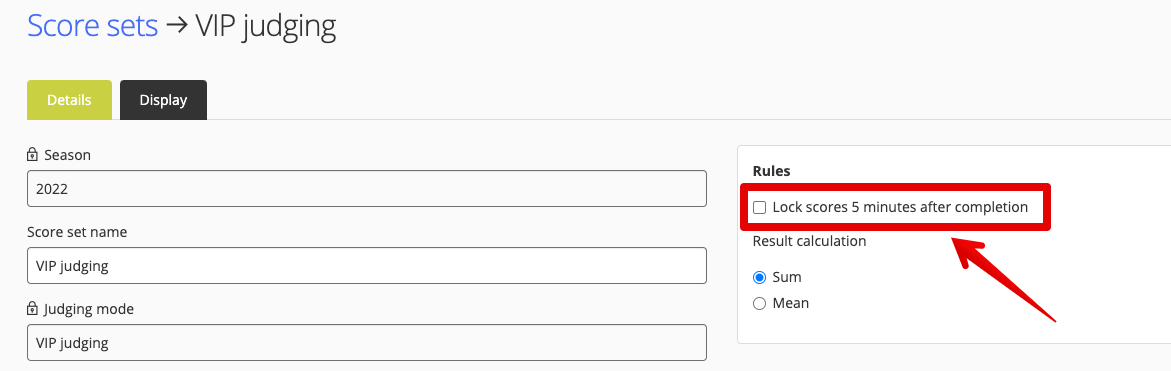Click the VIP judging page title

coord(266,25)
